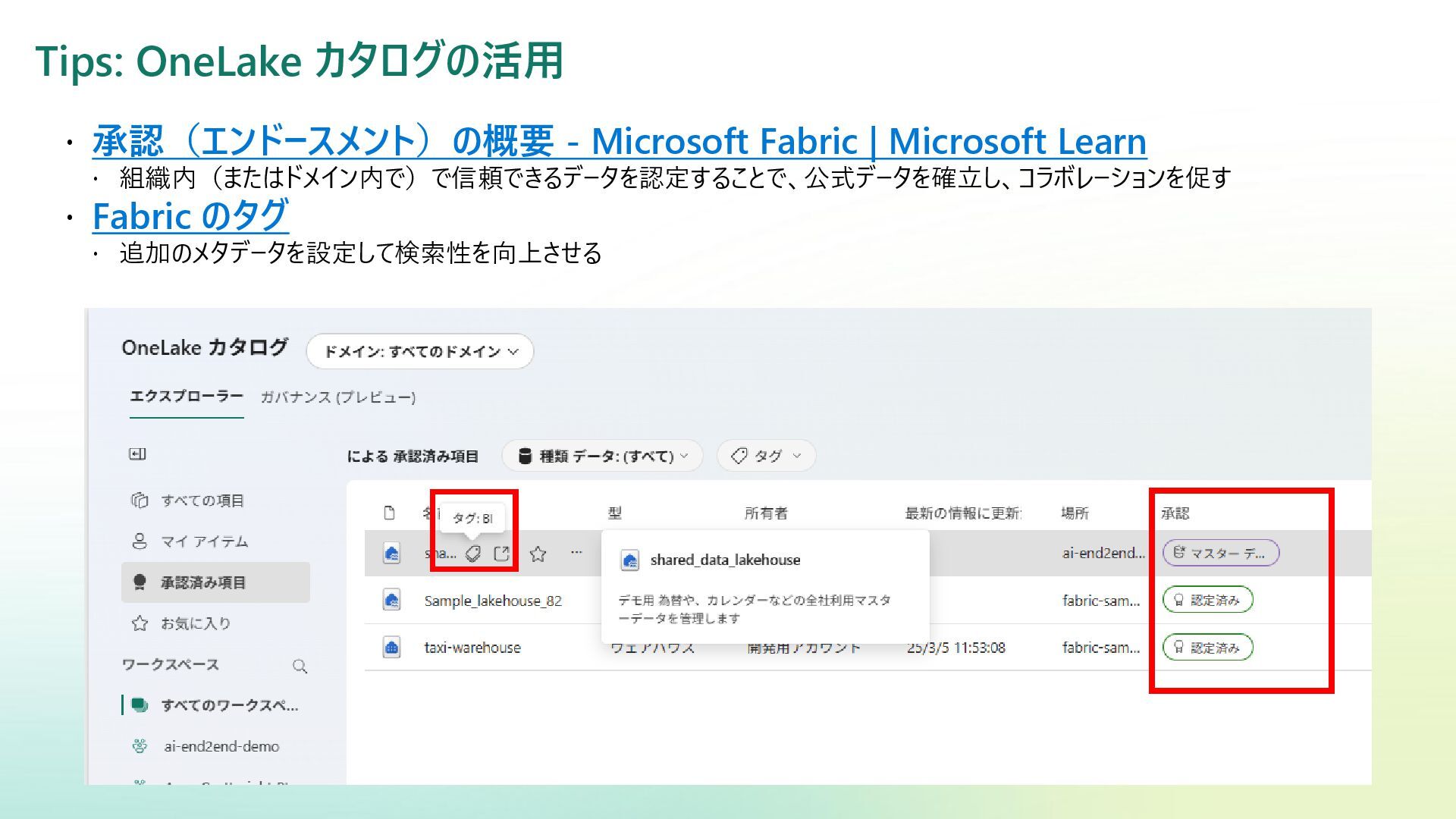Click the lakehouse icon in popup card
Image resolution: width=1456 pixels, height=819 pixels.
tap(629, 560)
